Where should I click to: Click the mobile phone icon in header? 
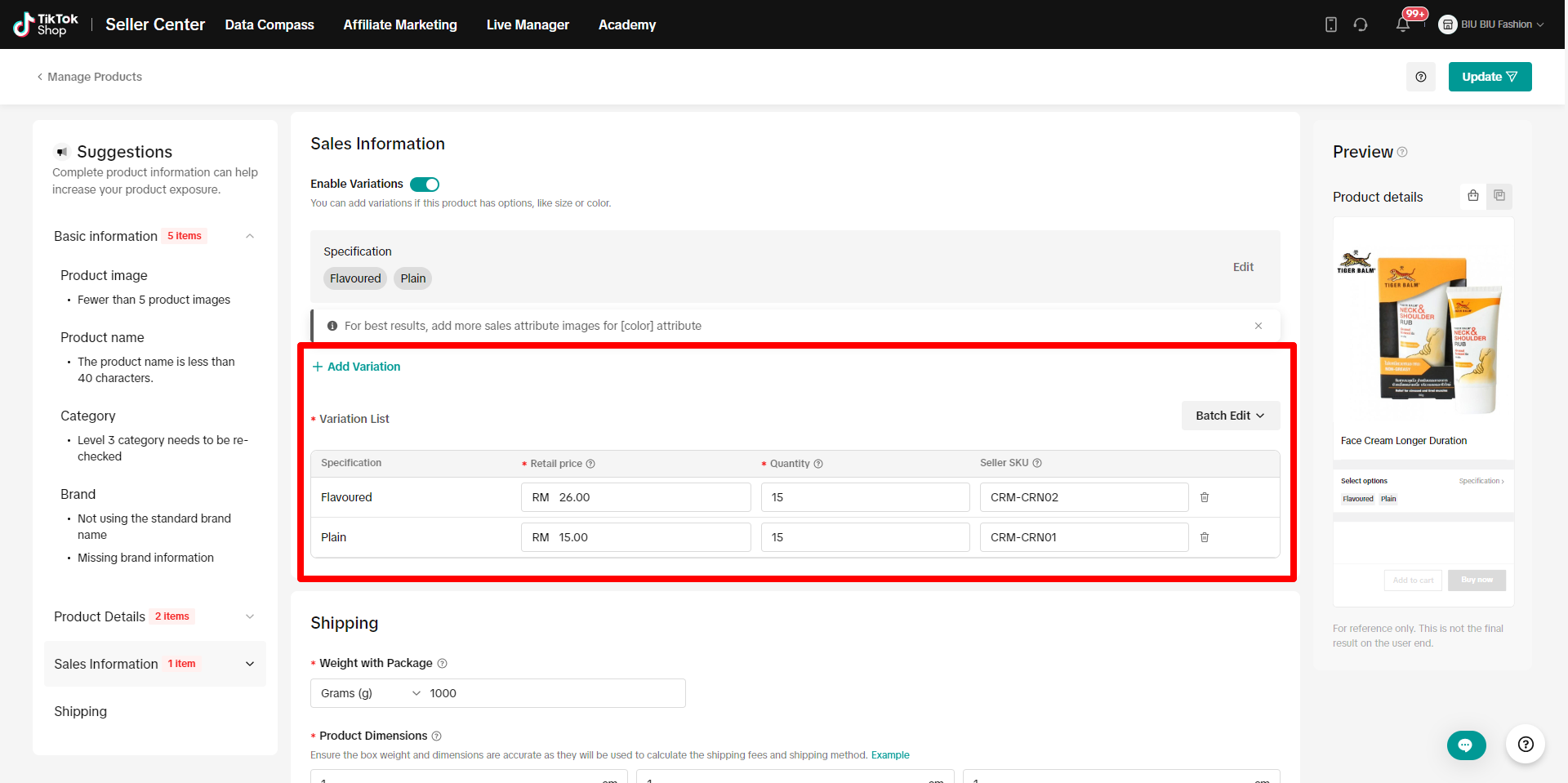click(x=1331, y=24)
